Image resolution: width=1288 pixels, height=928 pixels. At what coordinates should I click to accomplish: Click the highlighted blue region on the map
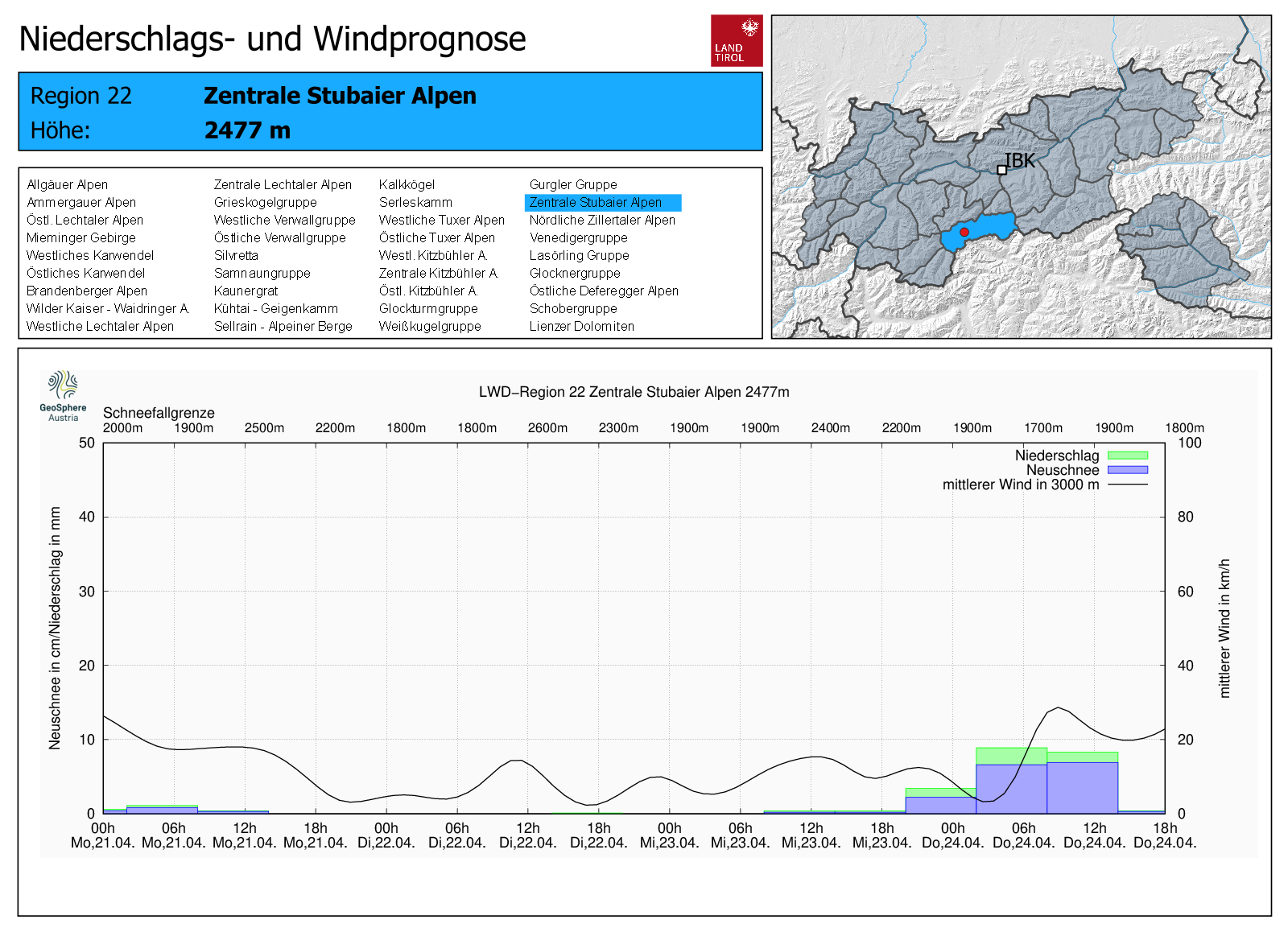(989, 228)
